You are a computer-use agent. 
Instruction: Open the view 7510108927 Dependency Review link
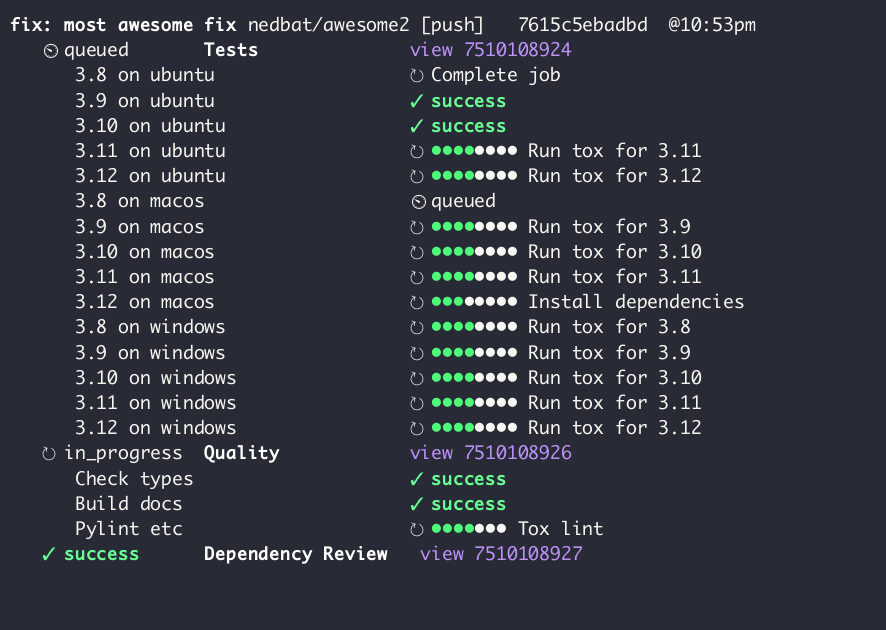pyautogui.click(x=501, y=554)
